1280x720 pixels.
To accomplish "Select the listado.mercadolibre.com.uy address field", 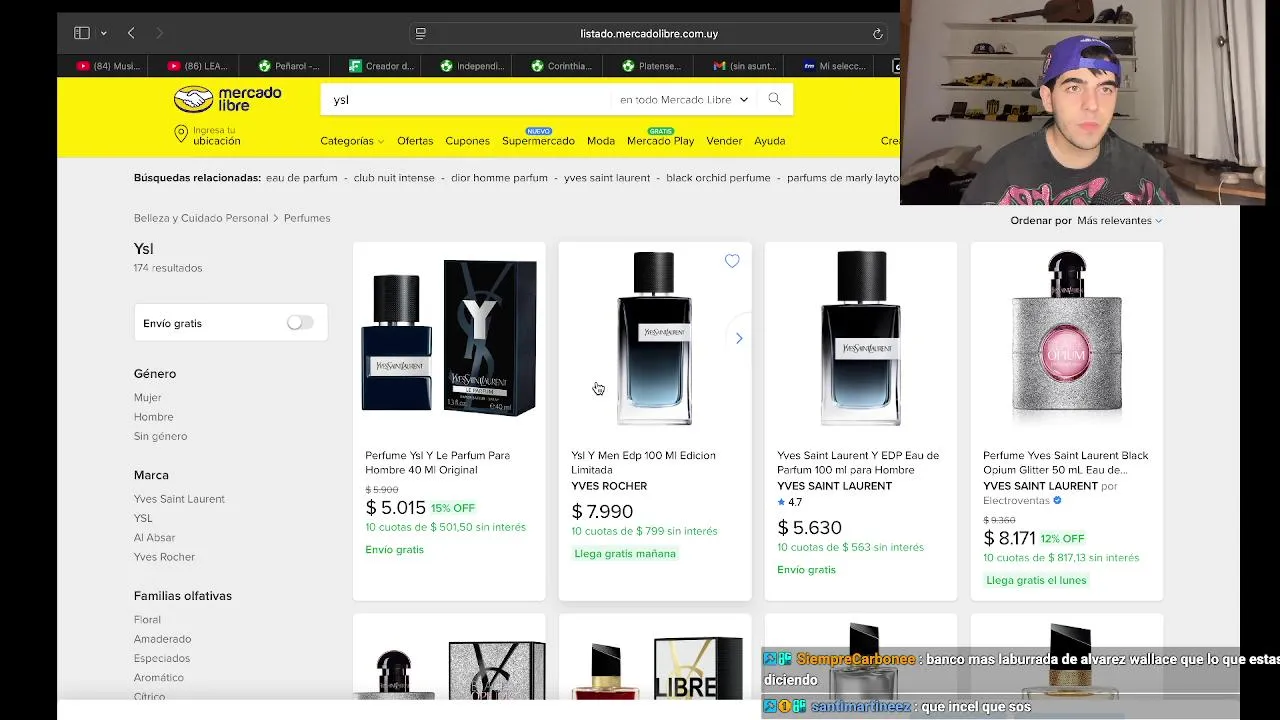I will pyautogui.click(x=649, y=33).
